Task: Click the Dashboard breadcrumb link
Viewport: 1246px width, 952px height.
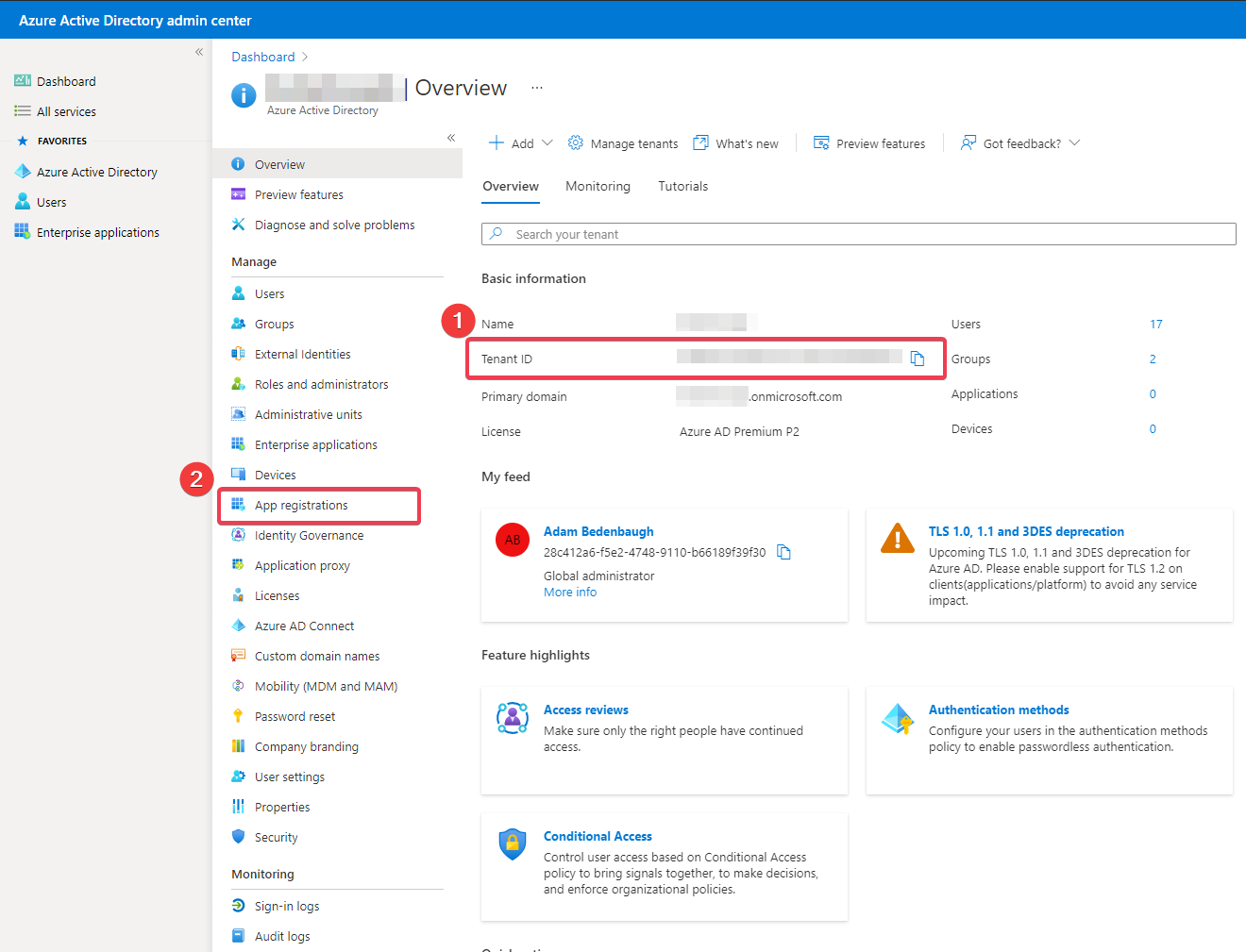Action: click(x=263, y=57)
